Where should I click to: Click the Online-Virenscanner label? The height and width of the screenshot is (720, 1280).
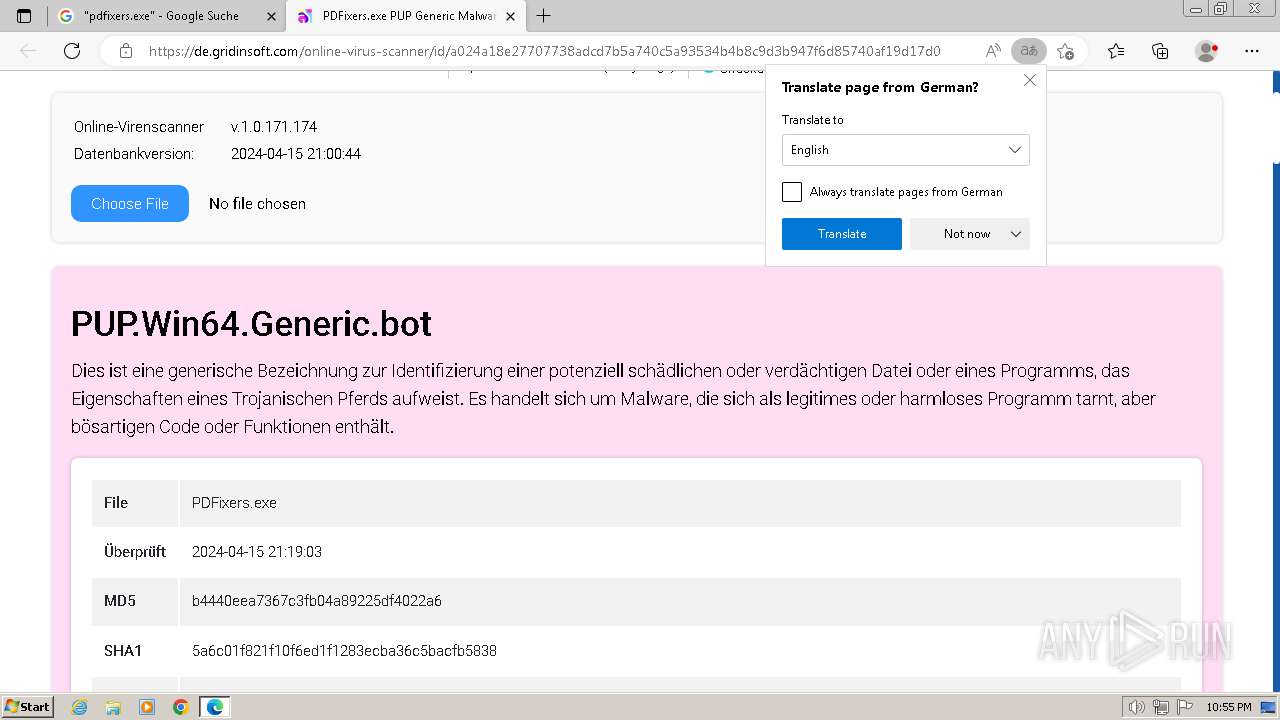click(139, 127)
